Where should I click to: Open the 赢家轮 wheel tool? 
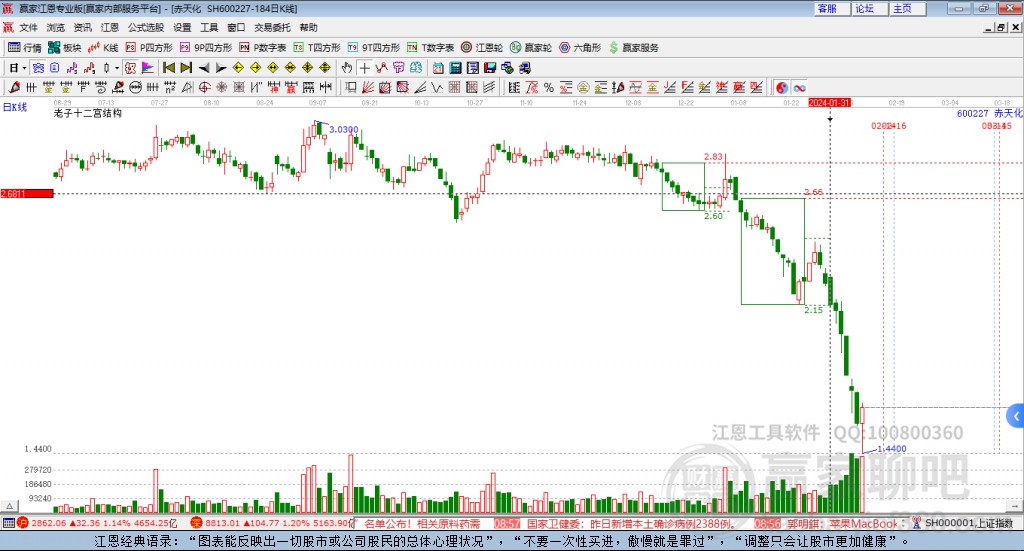pos(531,48)
